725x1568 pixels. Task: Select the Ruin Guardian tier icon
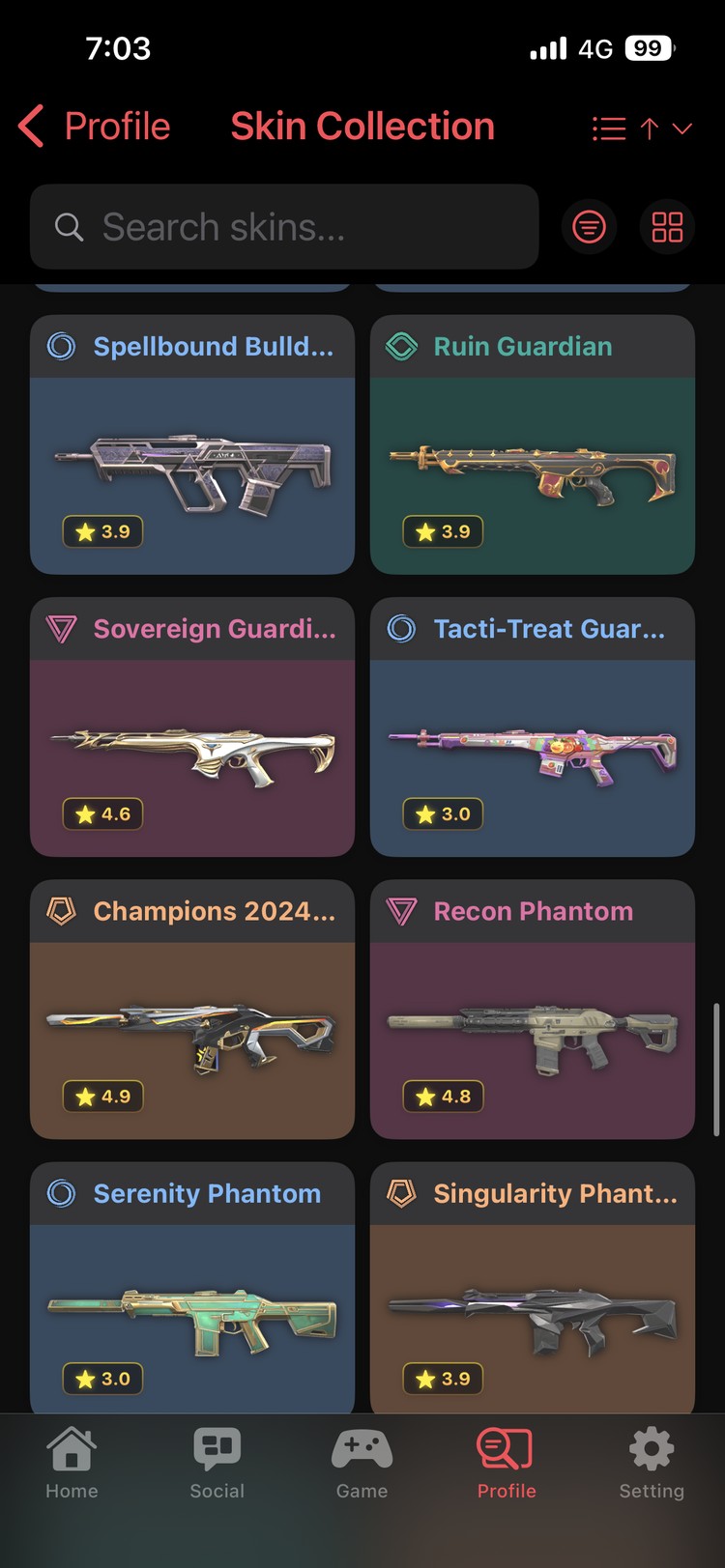pyautogui.click(x=401, y=346)
